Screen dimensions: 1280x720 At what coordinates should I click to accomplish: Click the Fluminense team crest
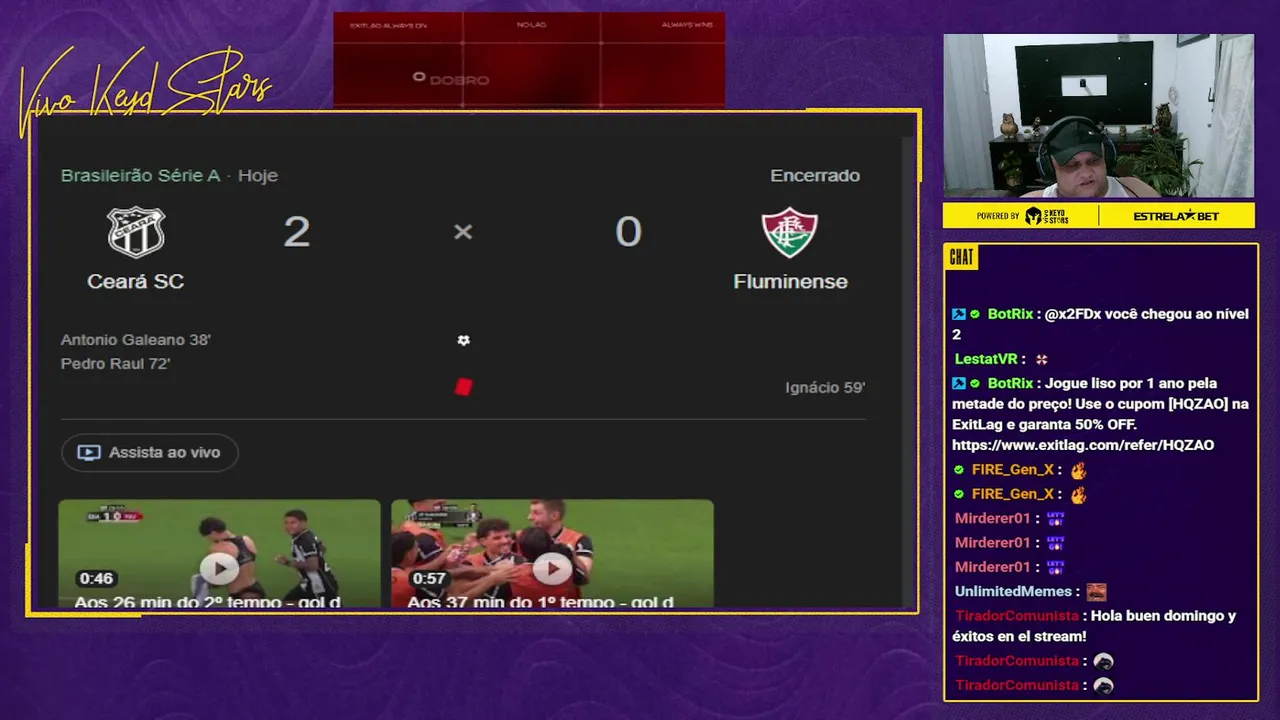790,232
